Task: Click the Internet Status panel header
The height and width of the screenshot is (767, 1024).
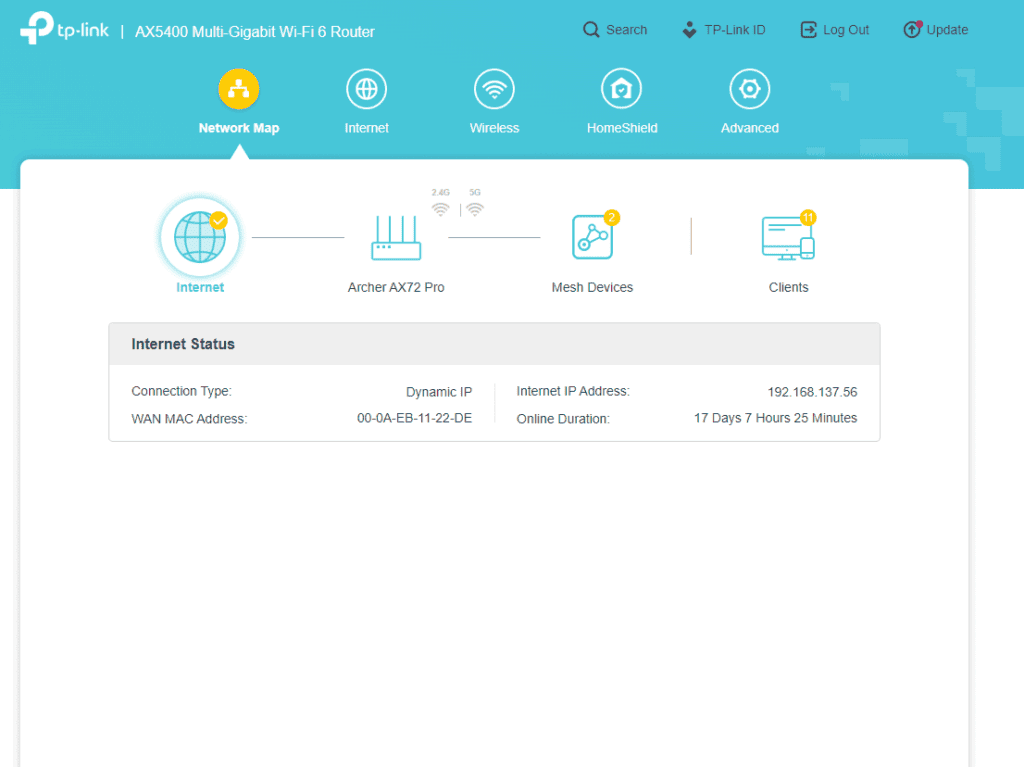Action: coord(494,344)
